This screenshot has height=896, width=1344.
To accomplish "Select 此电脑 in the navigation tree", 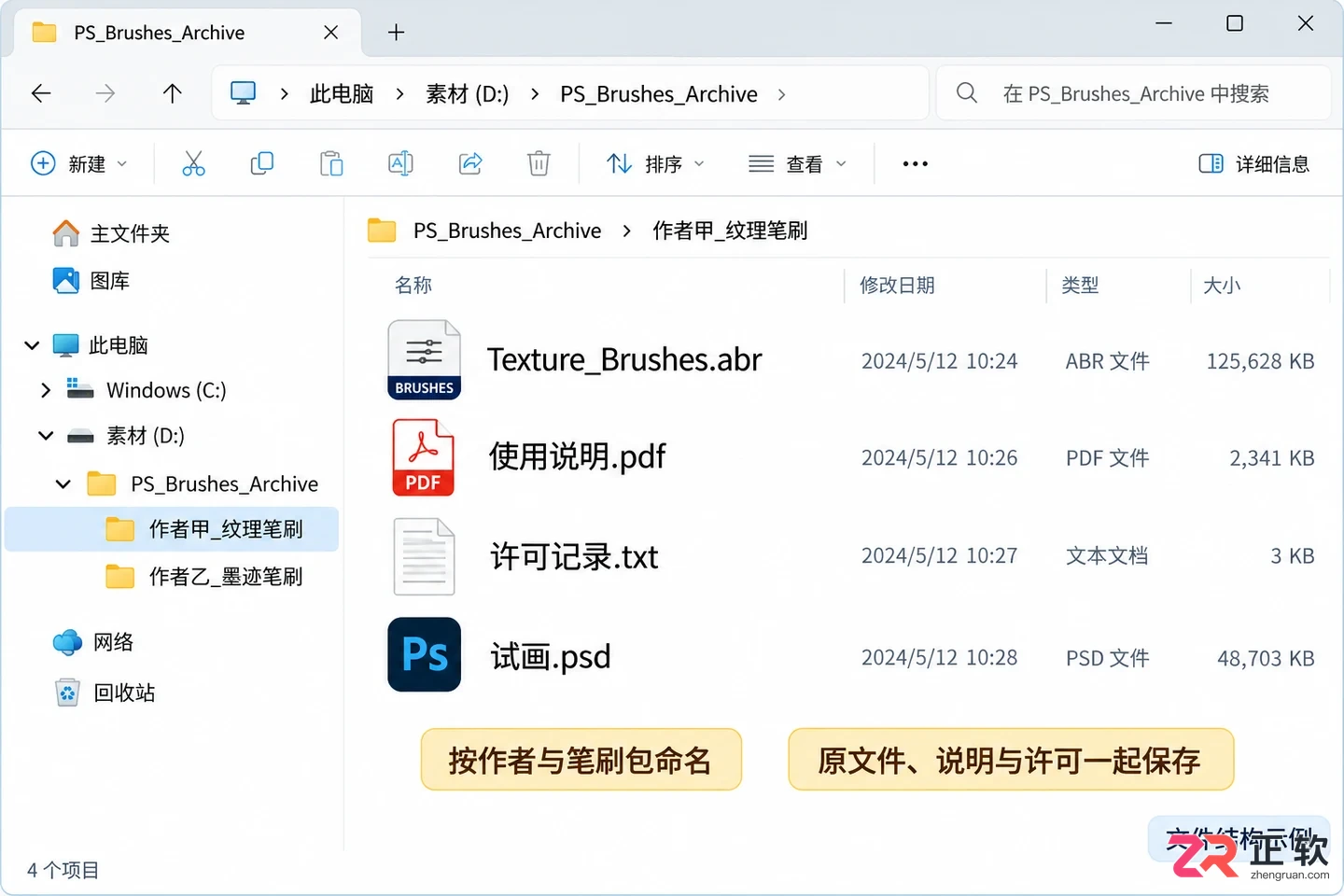I will click(x=118, y=345).
